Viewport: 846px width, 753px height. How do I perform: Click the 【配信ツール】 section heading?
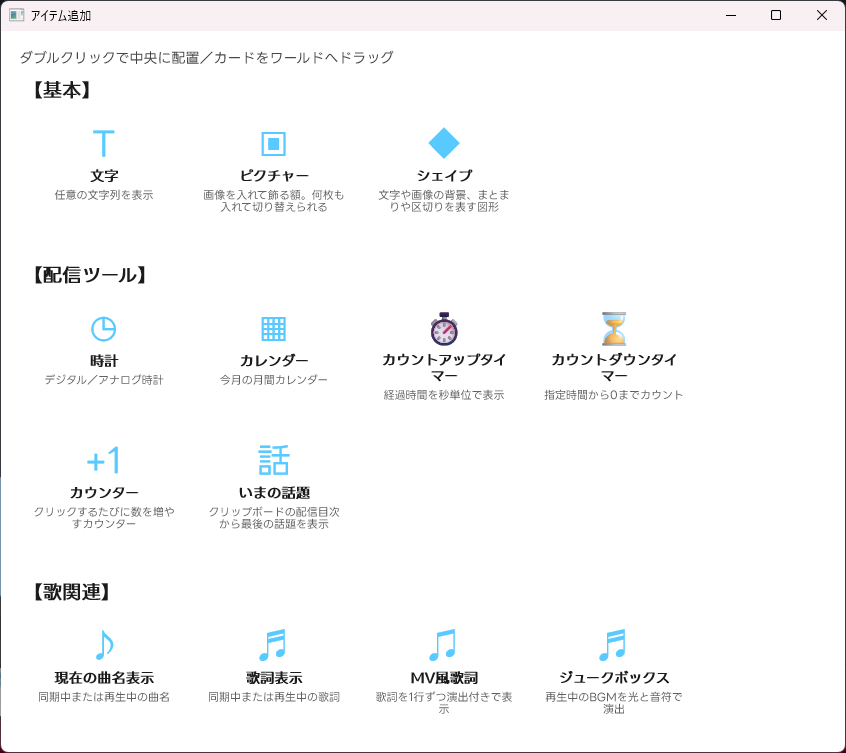tap(89, 275)
